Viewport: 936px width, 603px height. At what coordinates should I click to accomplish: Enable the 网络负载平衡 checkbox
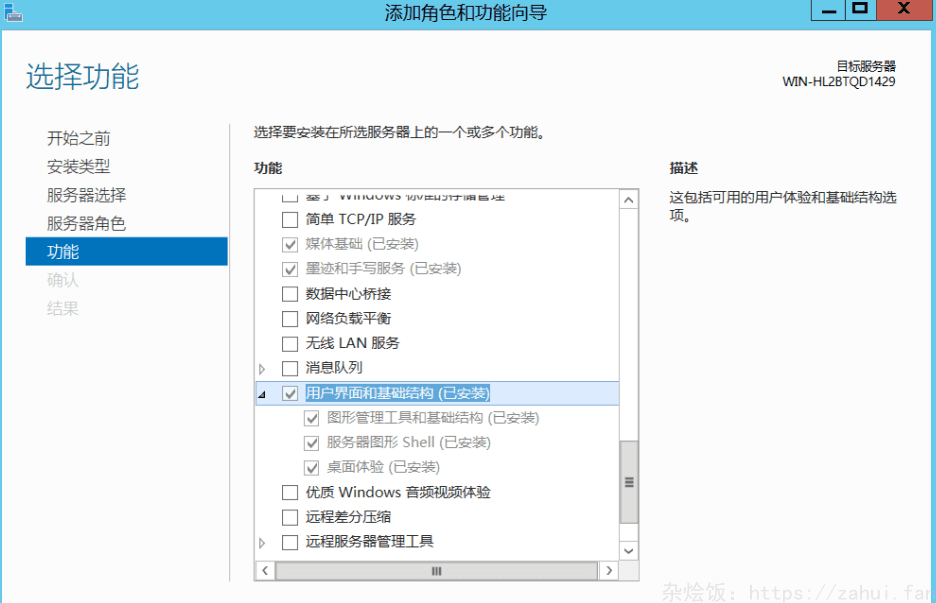(290, 319)
